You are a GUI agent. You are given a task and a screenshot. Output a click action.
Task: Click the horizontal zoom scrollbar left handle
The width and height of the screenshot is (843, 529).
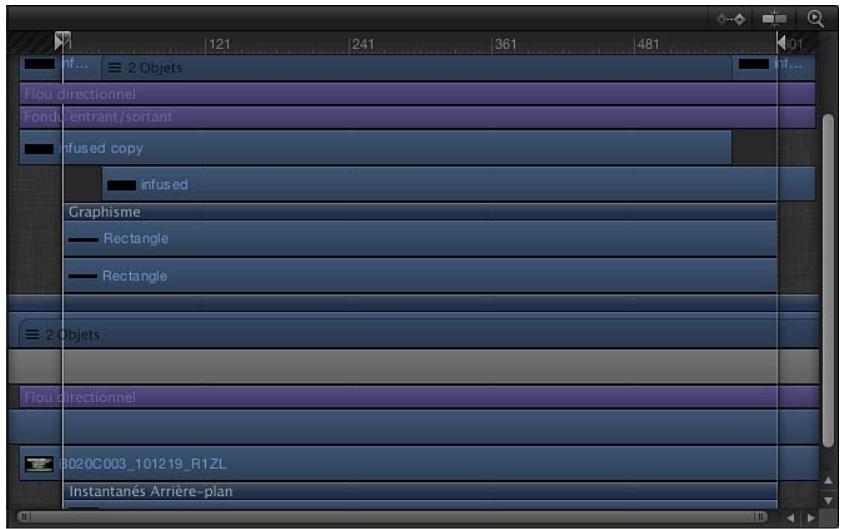coord(24,517)
